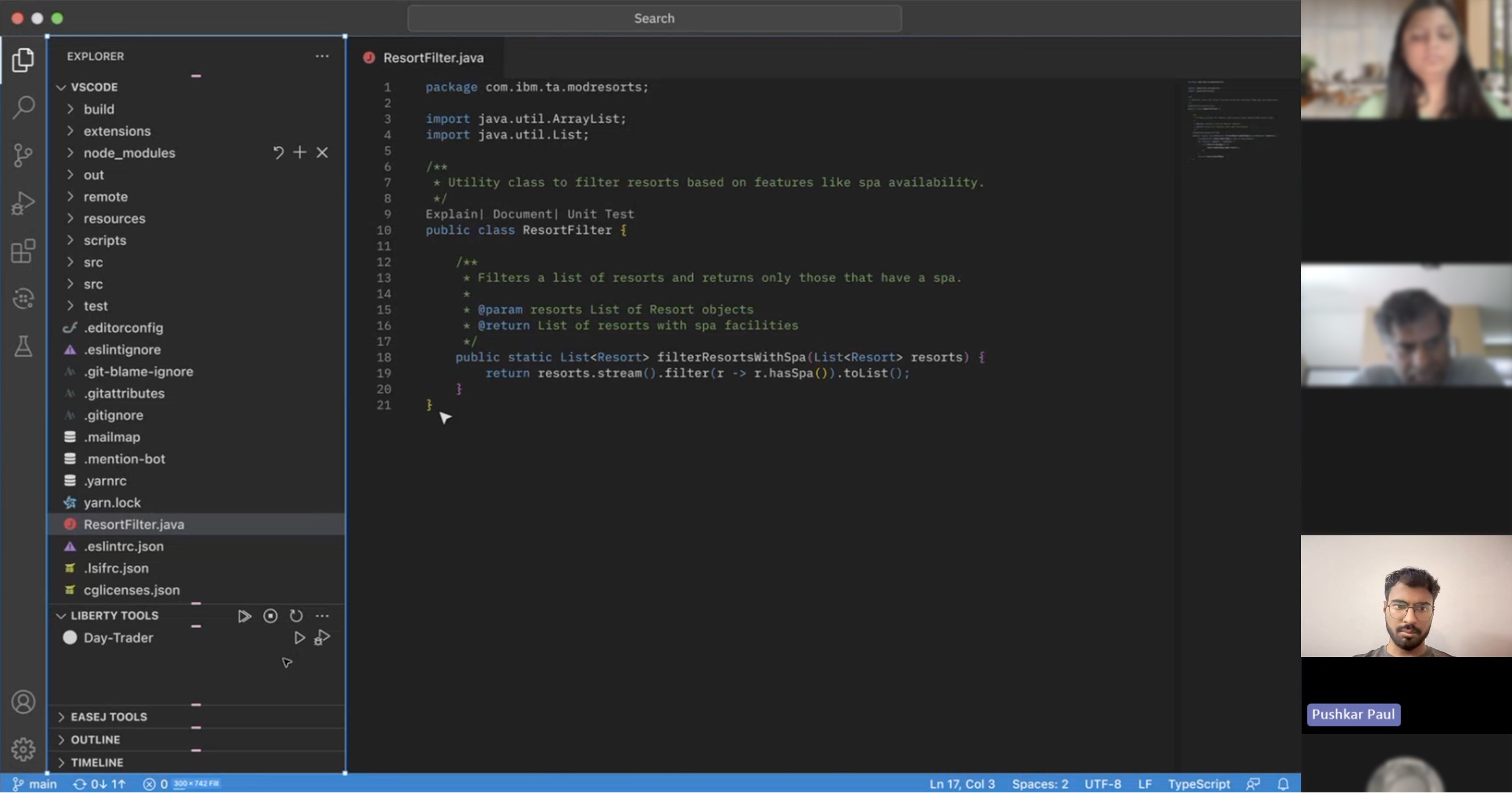Open the Testing flask icon
Image resolution: width=1512 pixels, height=793 pixels.
23,347
